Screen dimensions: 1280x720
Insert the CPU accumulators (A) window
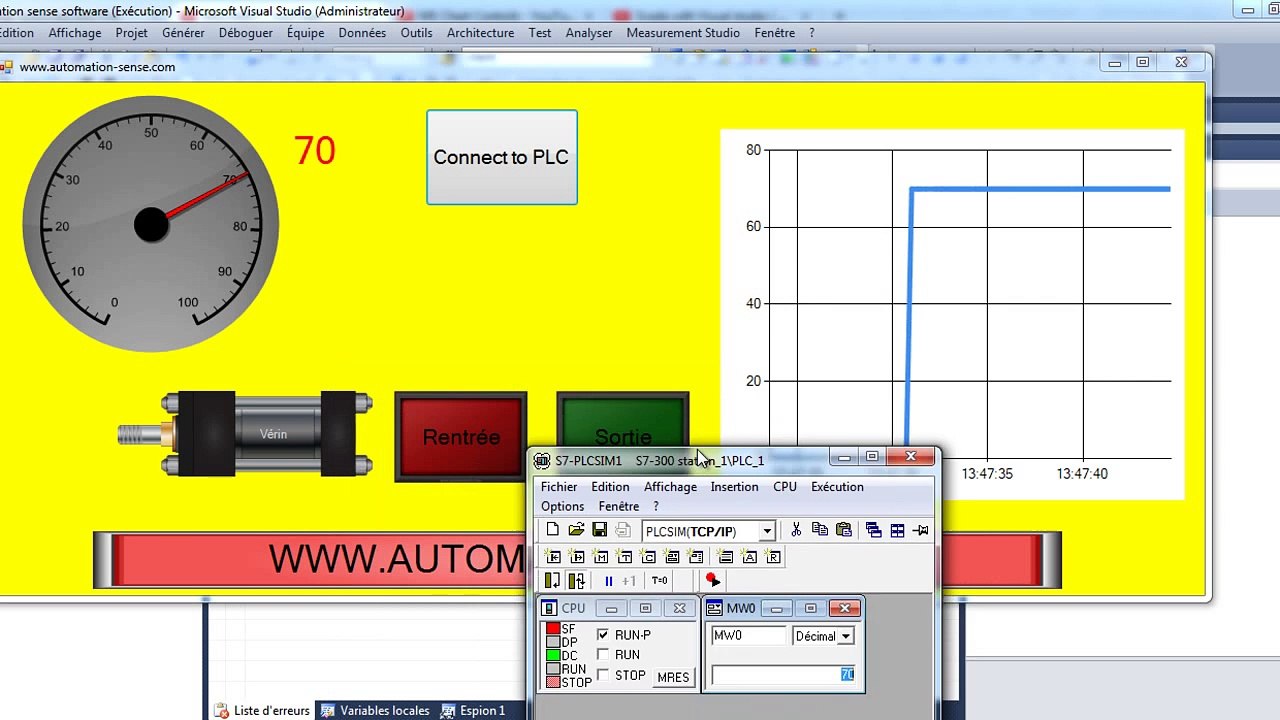click(x=750, y=556)
